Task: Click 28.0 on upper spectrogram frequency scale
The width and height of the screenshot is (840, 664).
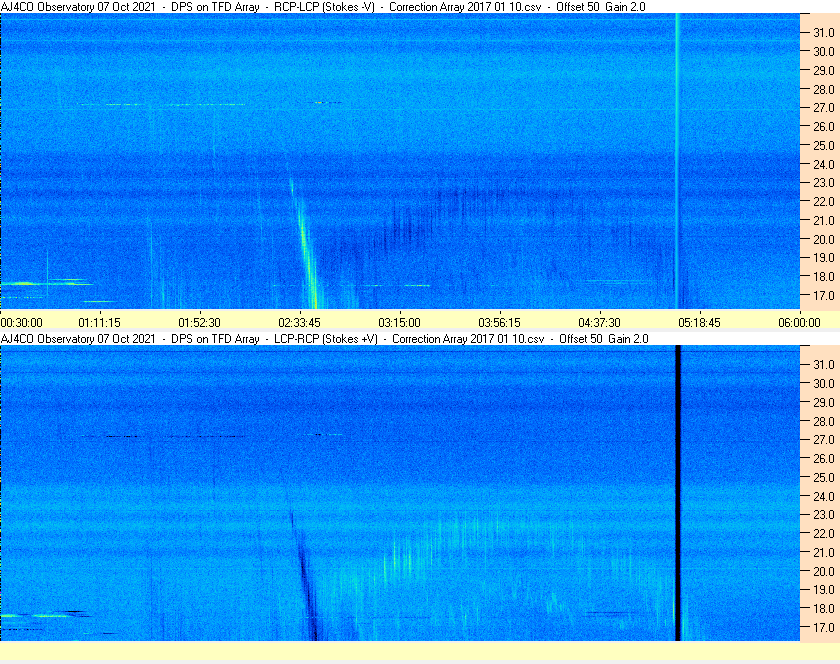Action: point(824,89)
